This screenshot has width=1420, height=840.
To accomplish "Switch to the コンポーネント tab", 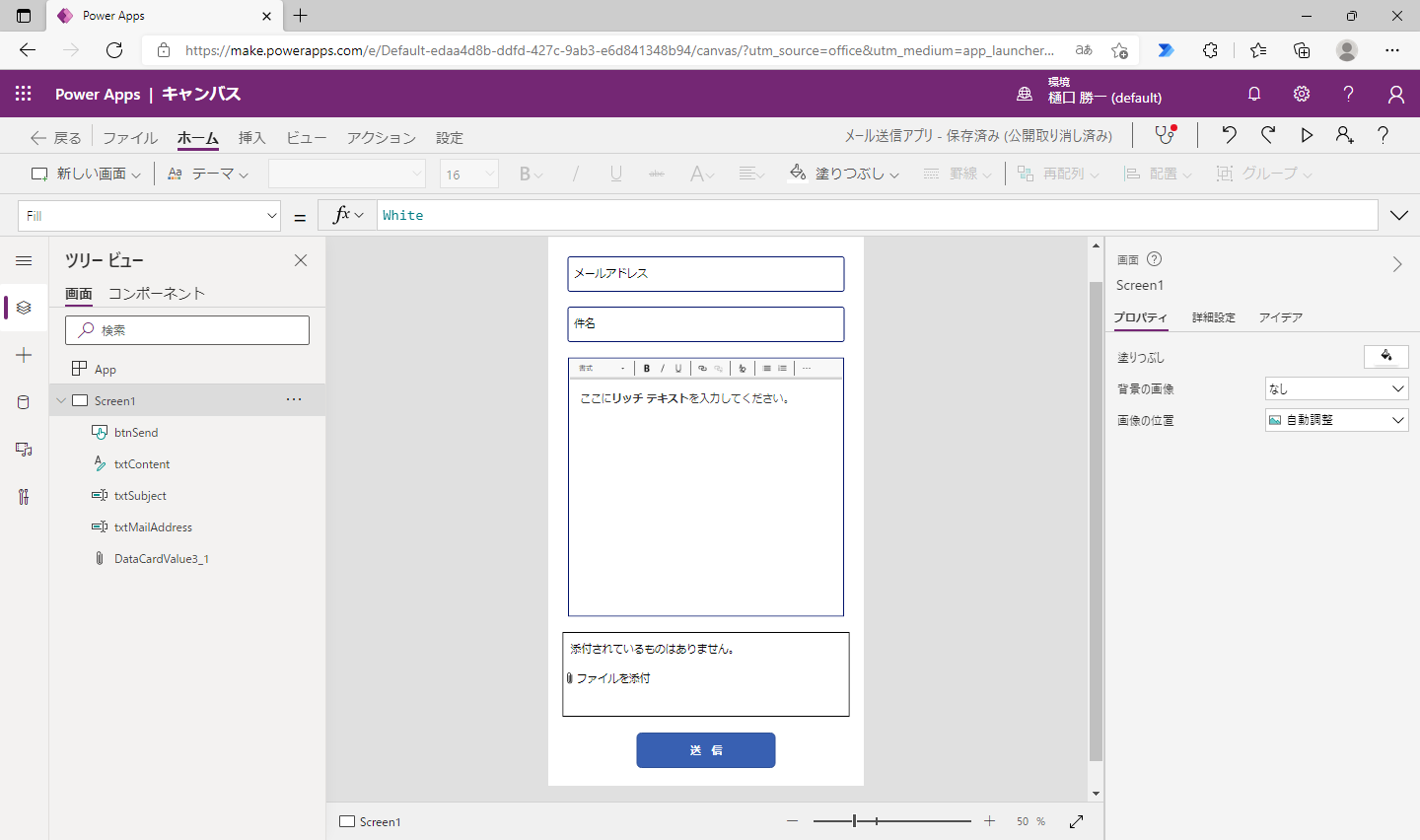I will (x=157, y=293).
